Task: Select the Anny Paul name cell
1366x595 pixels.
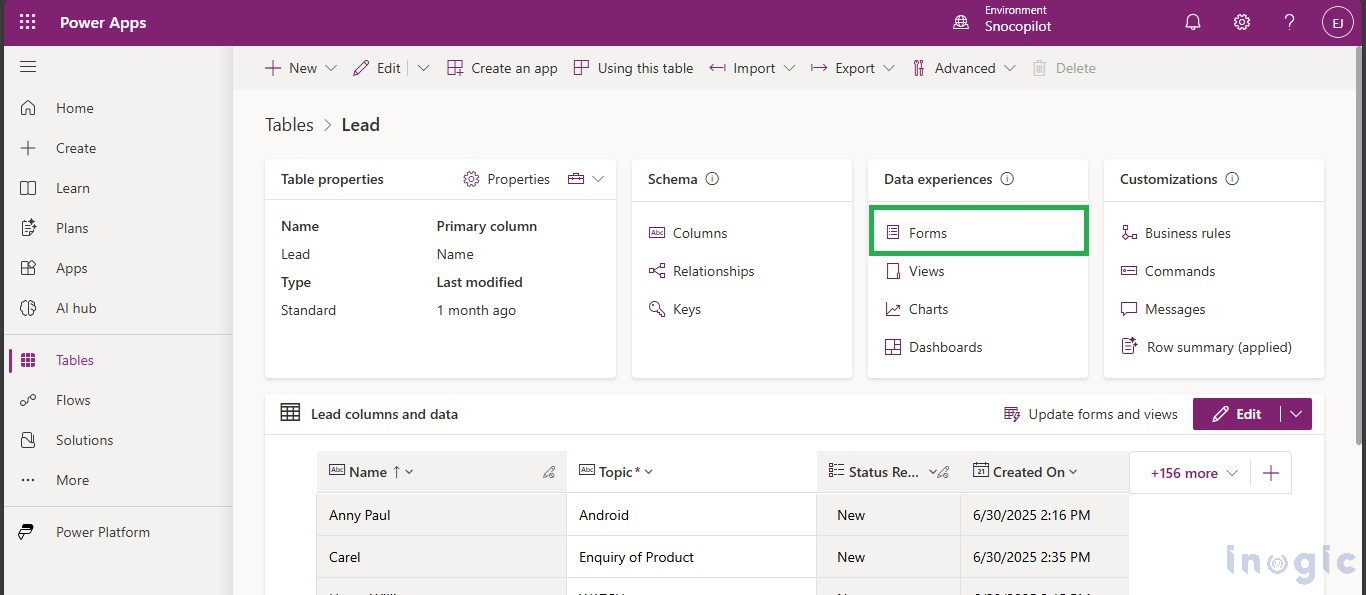Action: click(441, 515)
